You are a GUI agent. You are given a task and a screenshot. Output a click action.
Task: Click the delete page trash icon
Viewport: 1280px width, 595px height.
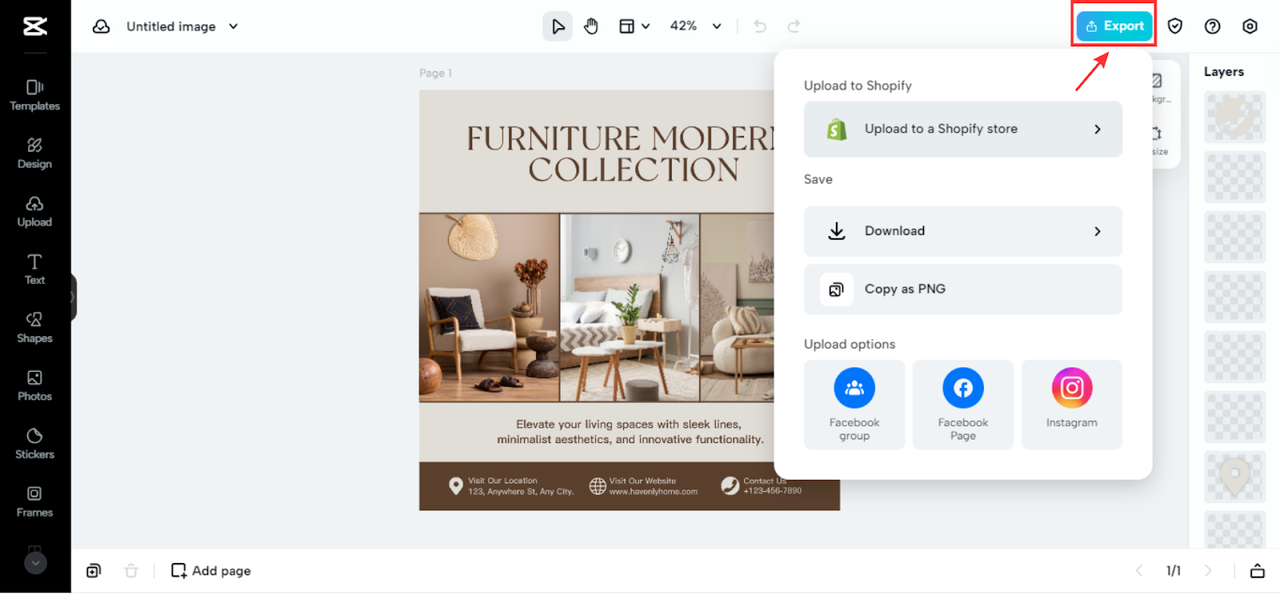tap(131, 571)
